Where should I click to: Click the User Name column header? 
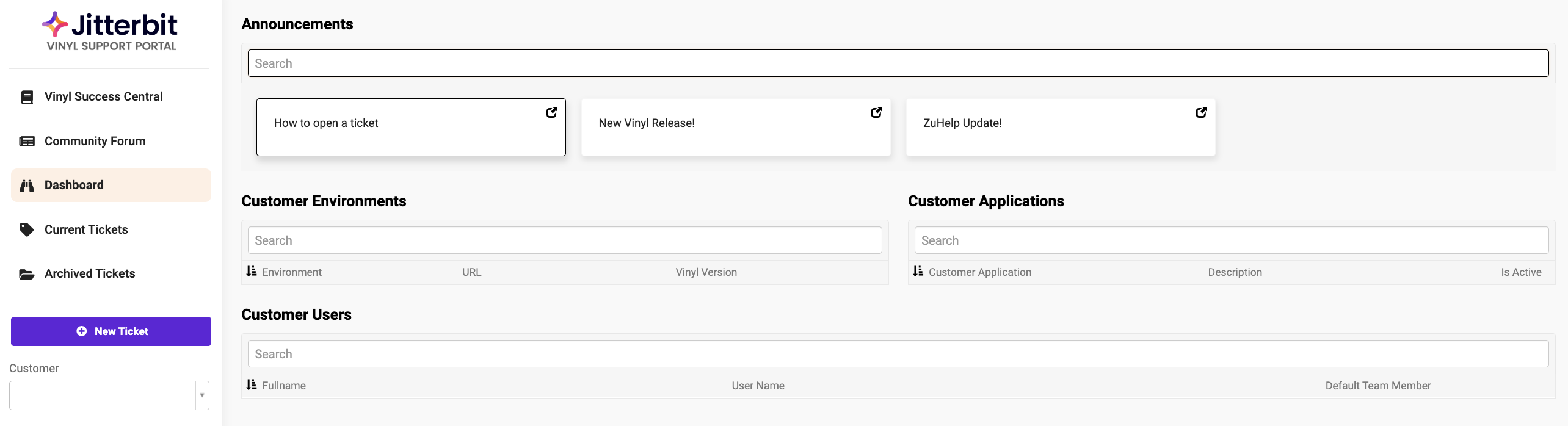tap(758, 386)
